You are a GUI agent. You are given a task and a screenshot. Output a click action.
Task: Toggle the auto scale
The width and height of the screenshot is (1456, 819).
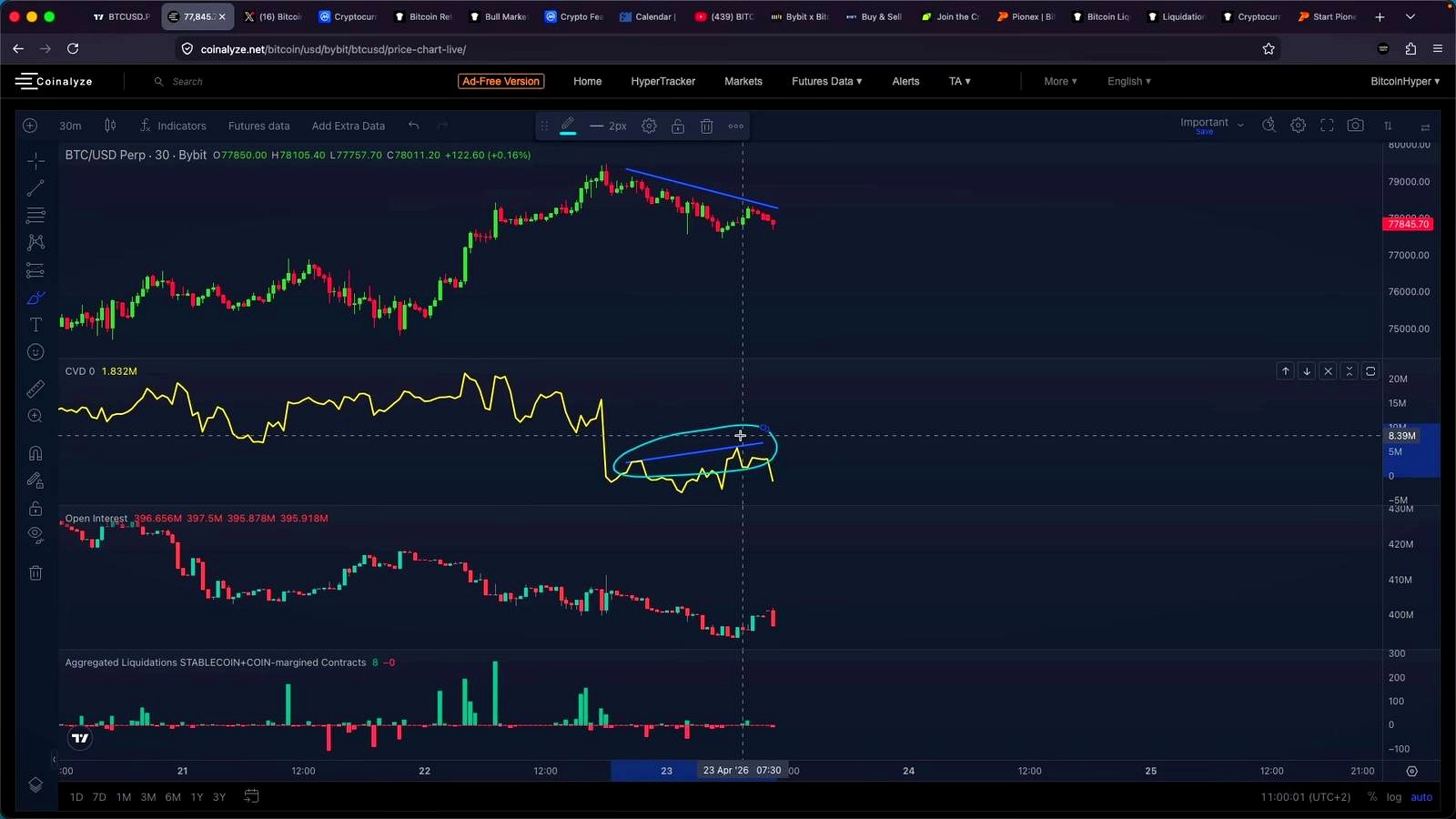1421,797
